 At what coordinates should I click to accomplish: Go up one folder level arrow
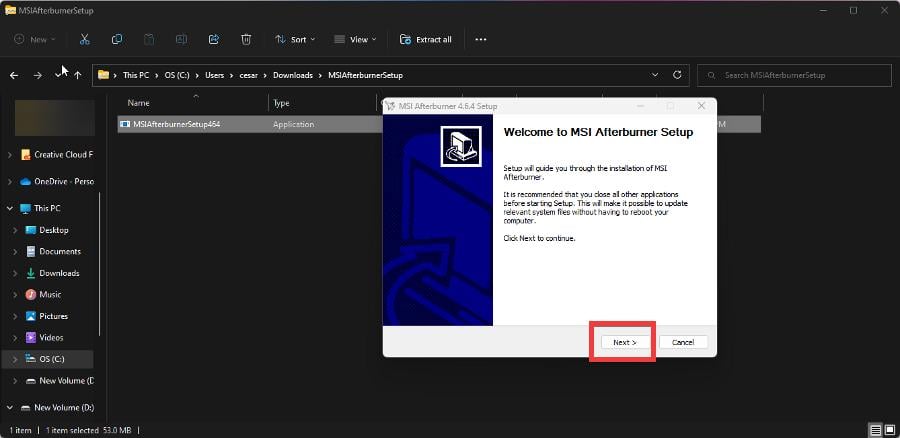click(x=78, y=75)
